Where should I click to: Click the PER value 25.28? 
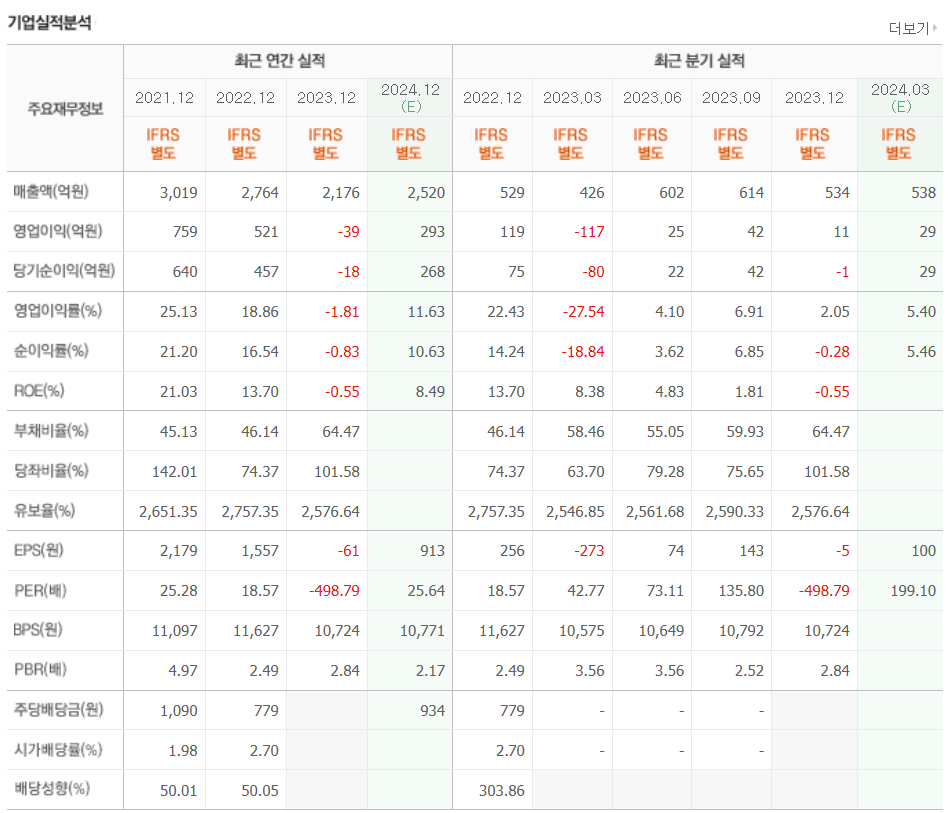click(178, 591)
